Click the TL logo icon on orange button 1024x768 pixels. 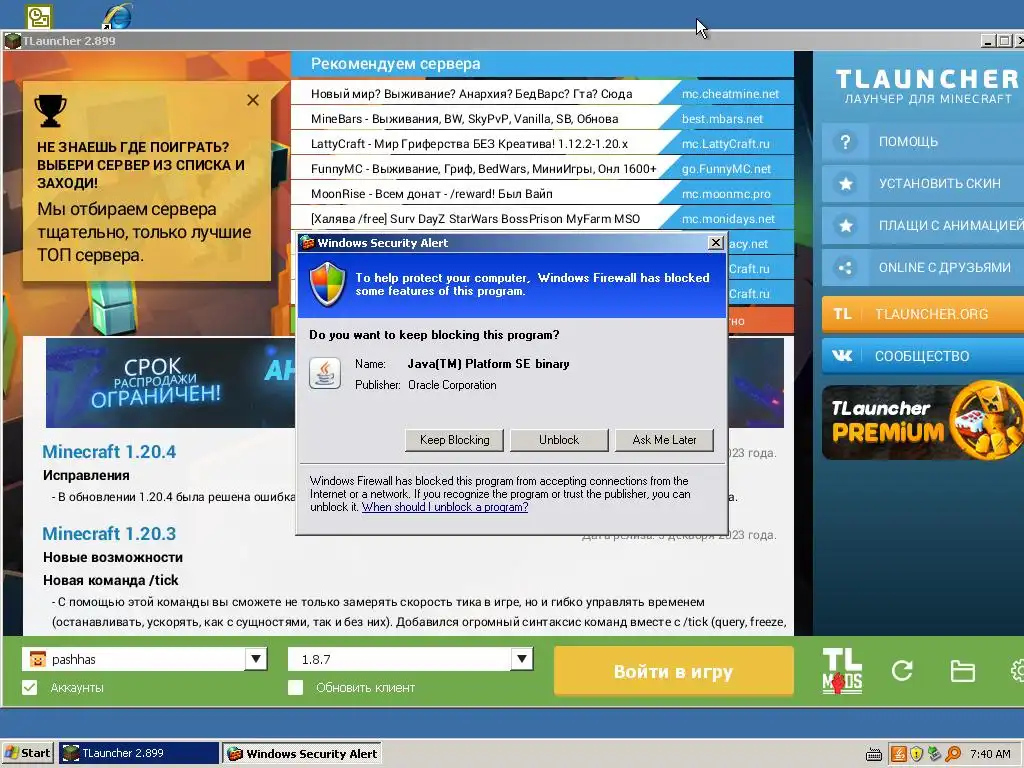tap(842, 314)
